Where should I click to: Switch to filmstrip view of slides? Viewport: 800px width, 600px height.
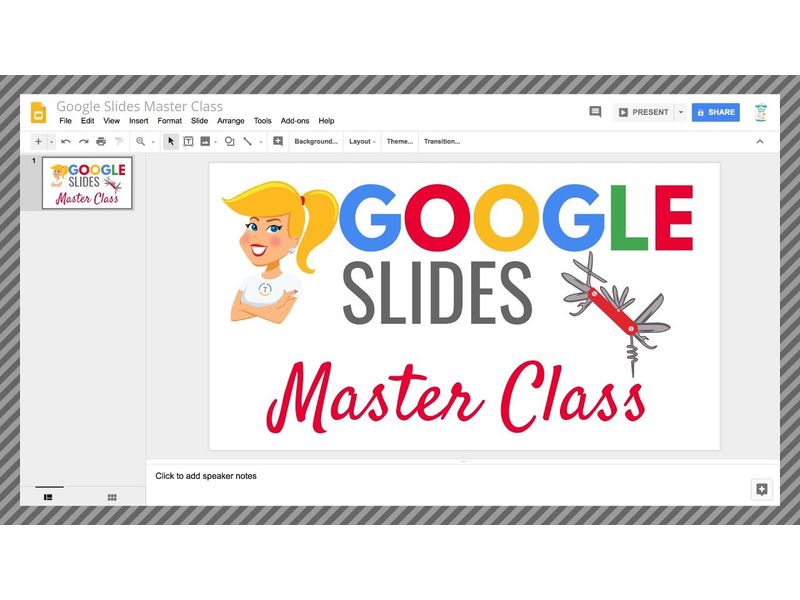pos(48,496)
